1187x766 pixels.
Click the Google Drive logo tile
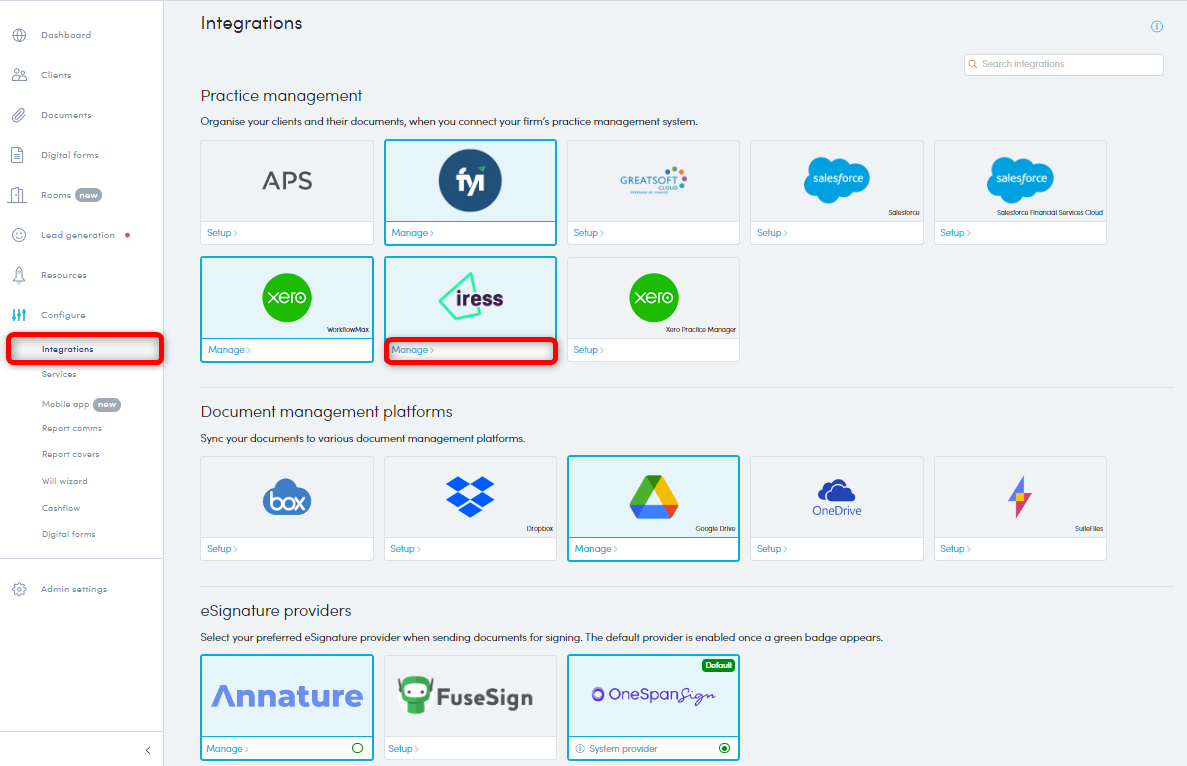[653, 497]
